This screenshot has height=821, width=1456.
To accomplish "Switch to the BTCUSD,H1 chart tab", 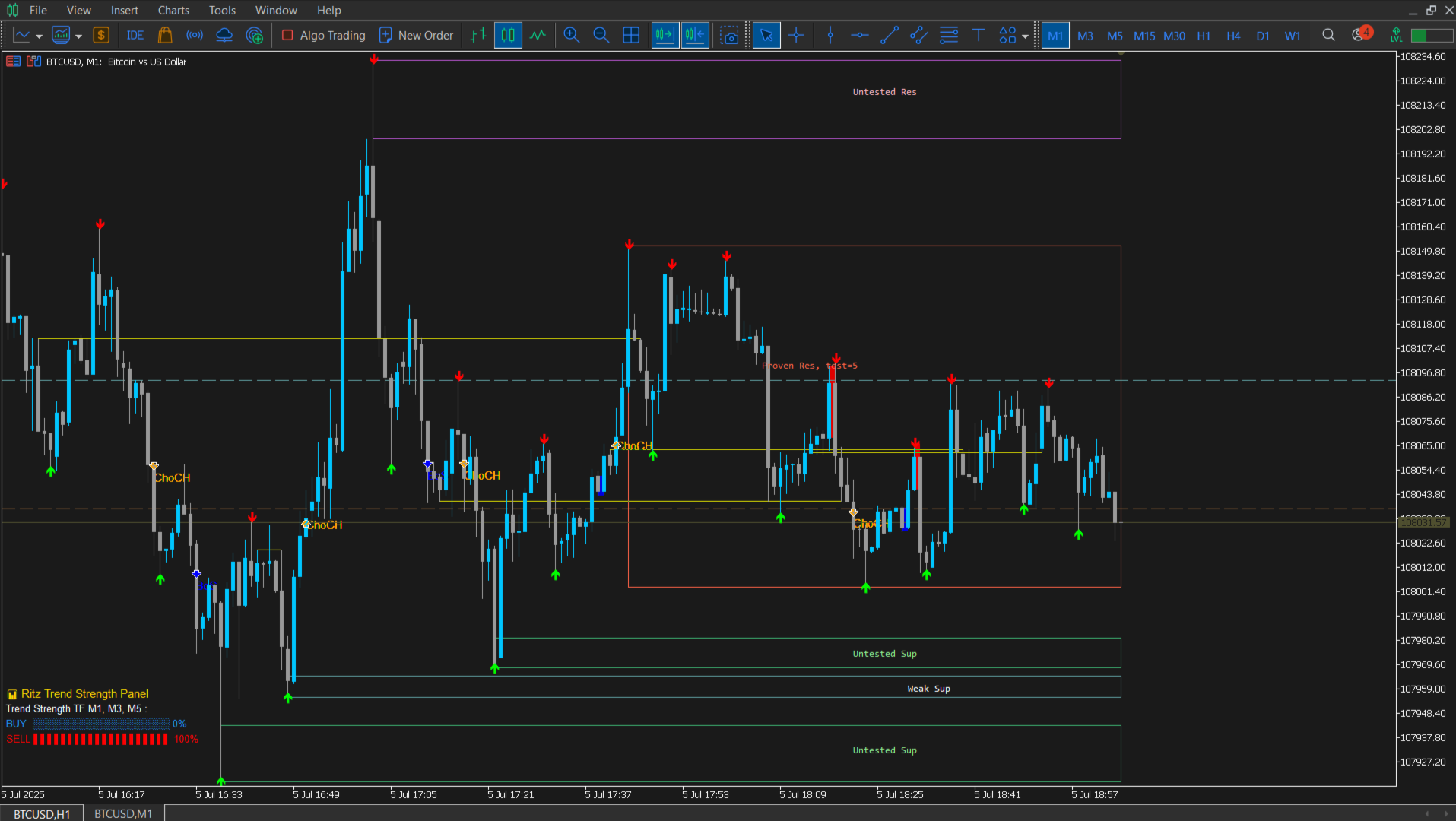I will (x=42, y=813).
